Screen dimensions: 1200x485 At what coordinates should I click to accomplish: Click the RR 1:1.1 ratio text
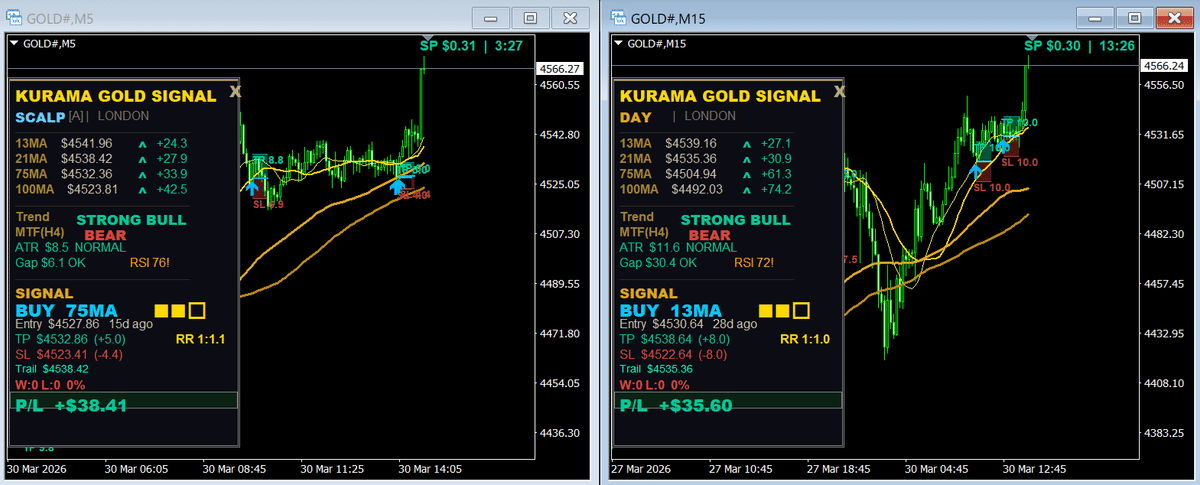[201, 339]
